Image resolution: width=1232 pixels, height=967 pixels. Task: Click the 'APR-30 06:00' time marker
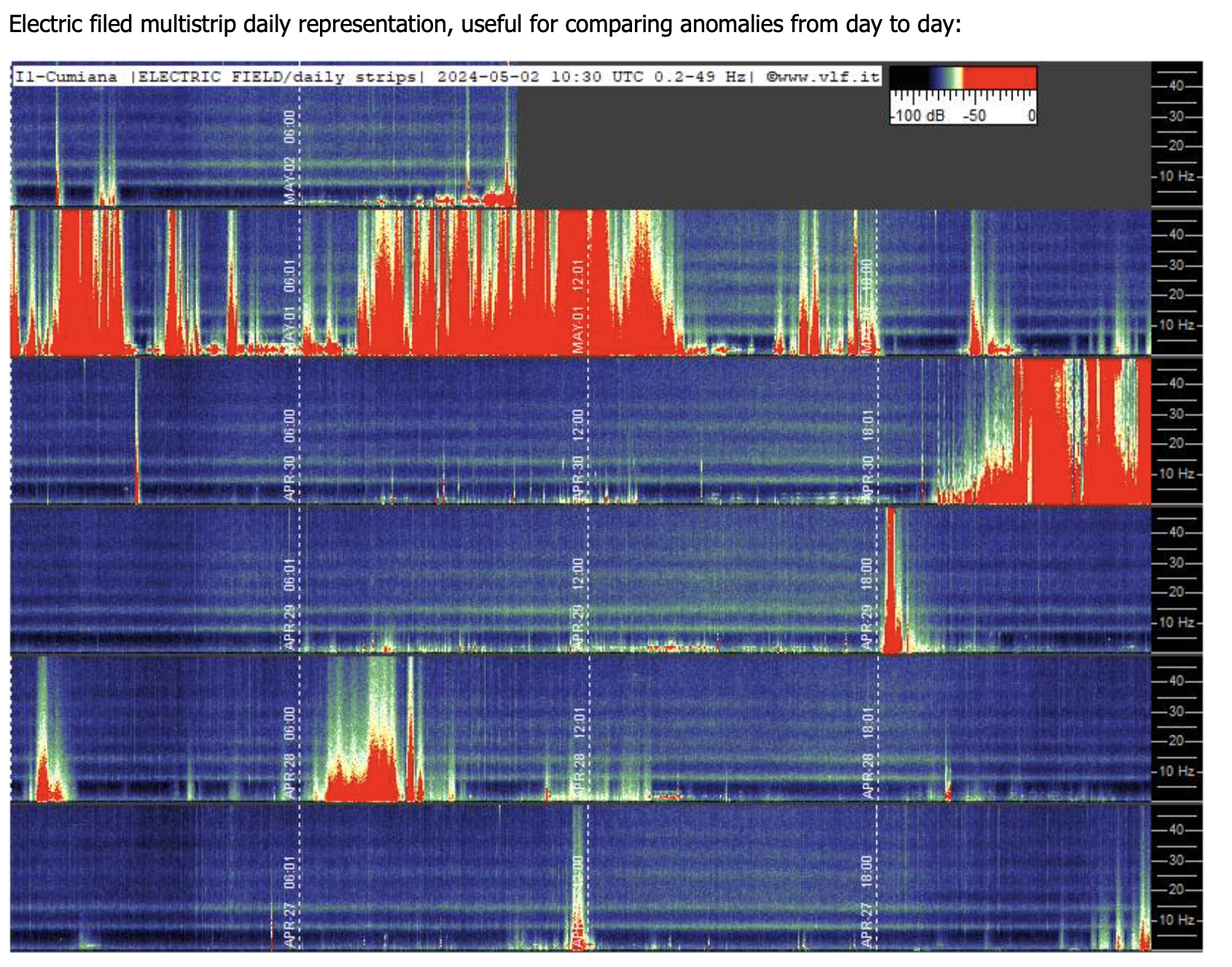click(x=289, y=454)
